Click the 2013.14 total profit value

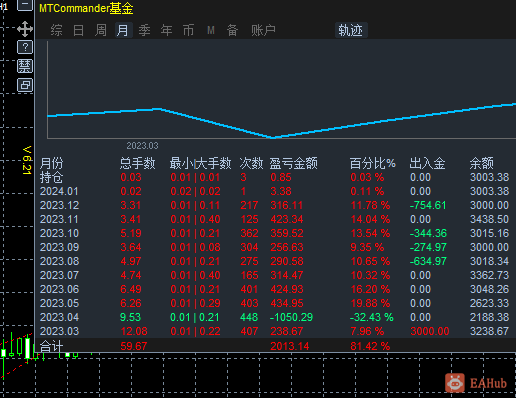(290, 346)
